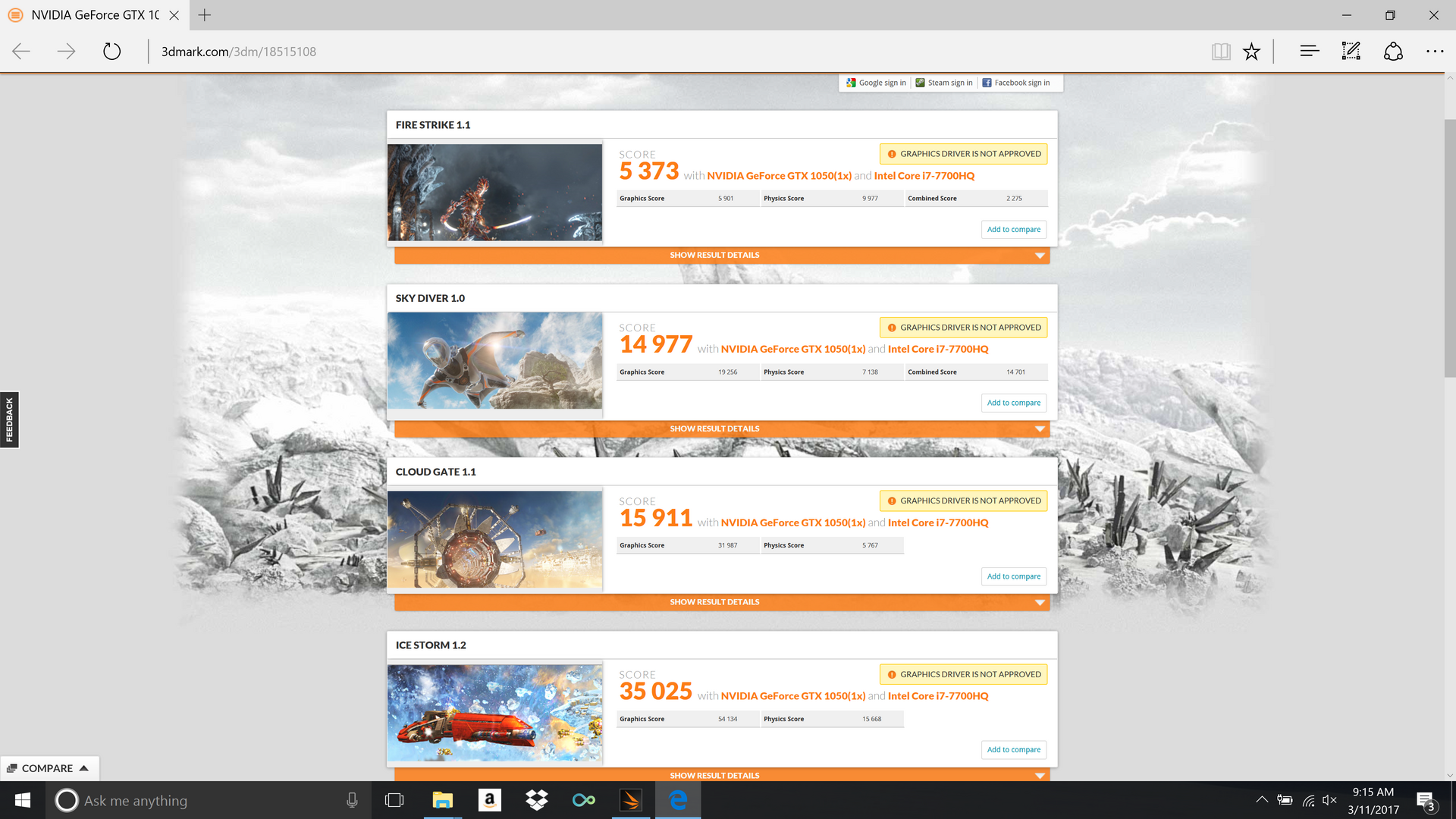Viewport: 1456px width, 819px height.
Task: Add Sky Diver result to compare
Action: (1014, 403)
